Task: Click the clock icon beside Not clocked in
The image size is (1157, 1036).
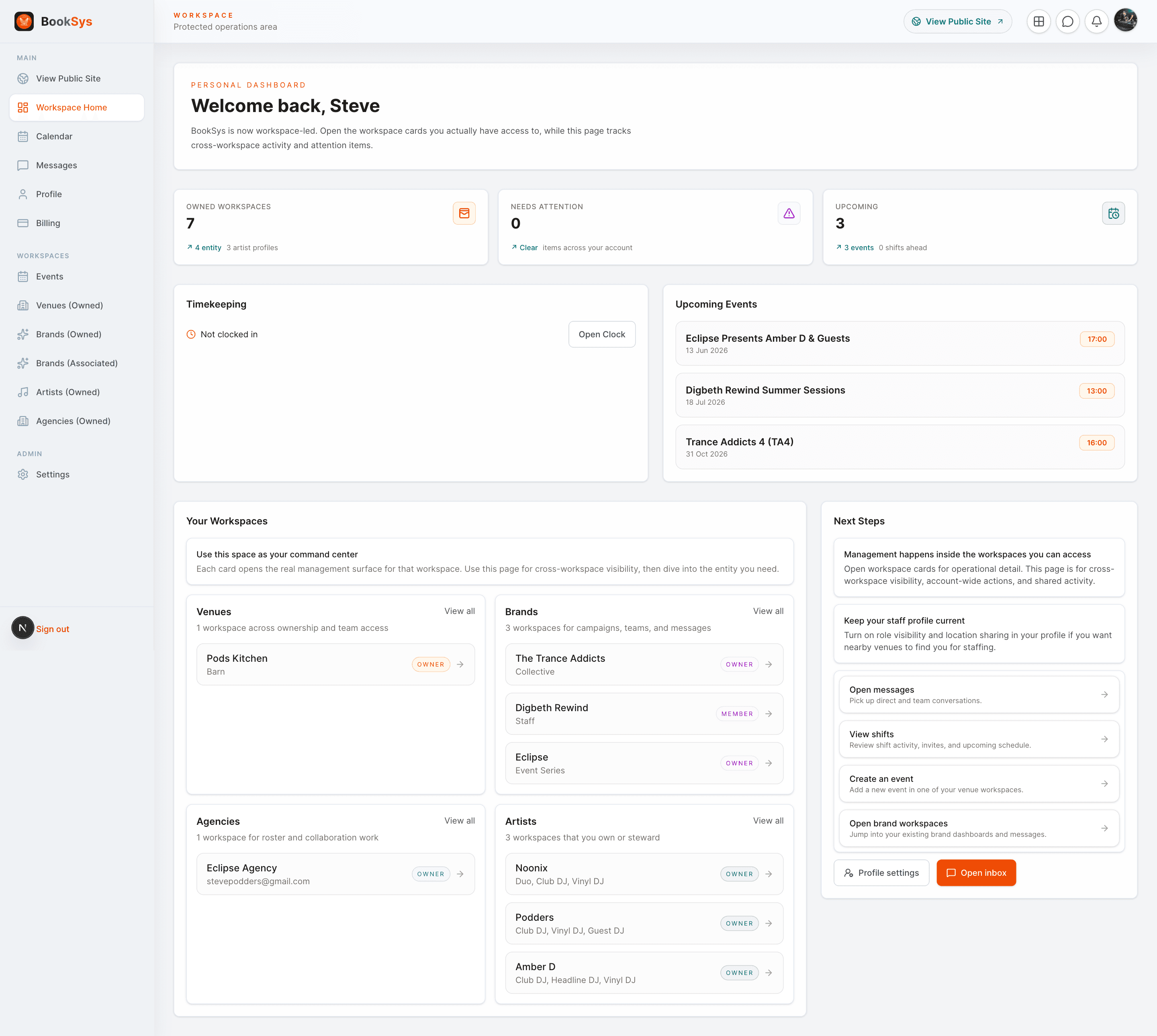Action: click(191, 335)
